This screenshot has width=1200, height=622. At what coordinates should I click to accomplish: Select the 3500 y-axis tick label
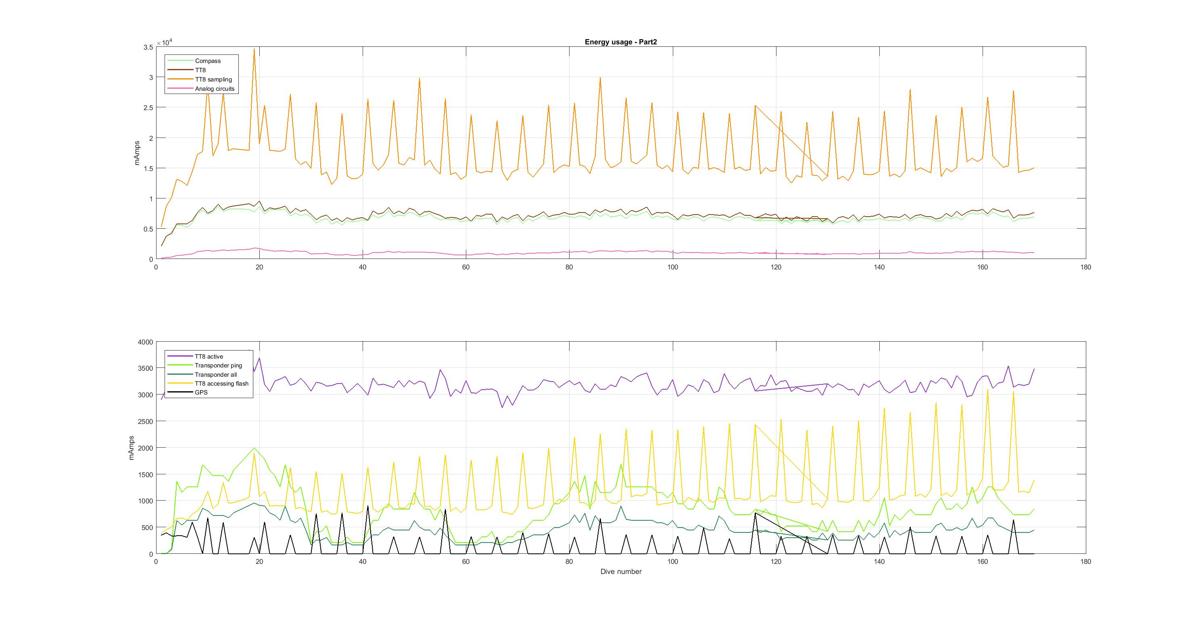(144, 368)
